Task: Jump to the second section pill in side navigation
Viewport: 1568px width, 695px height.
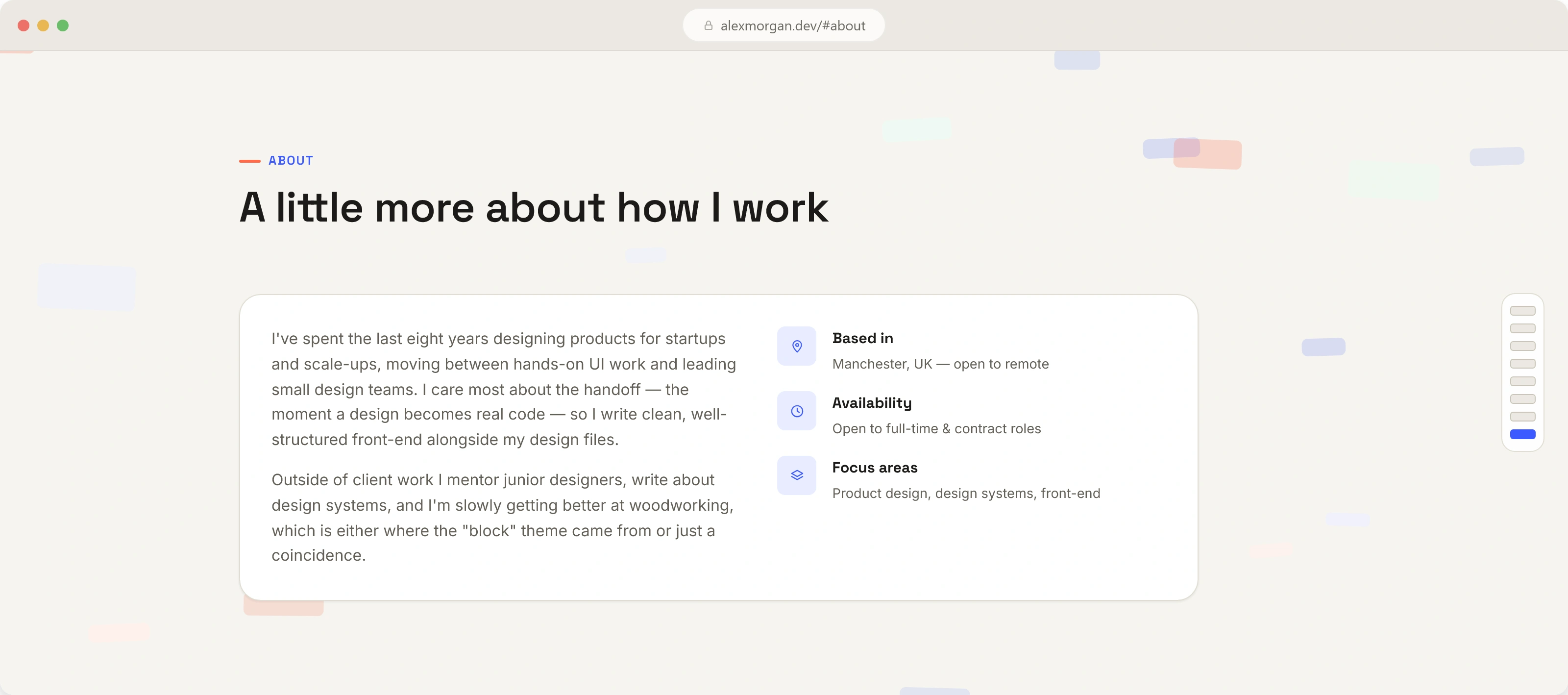Action: pyautogui.click(x=1522, y=328)
